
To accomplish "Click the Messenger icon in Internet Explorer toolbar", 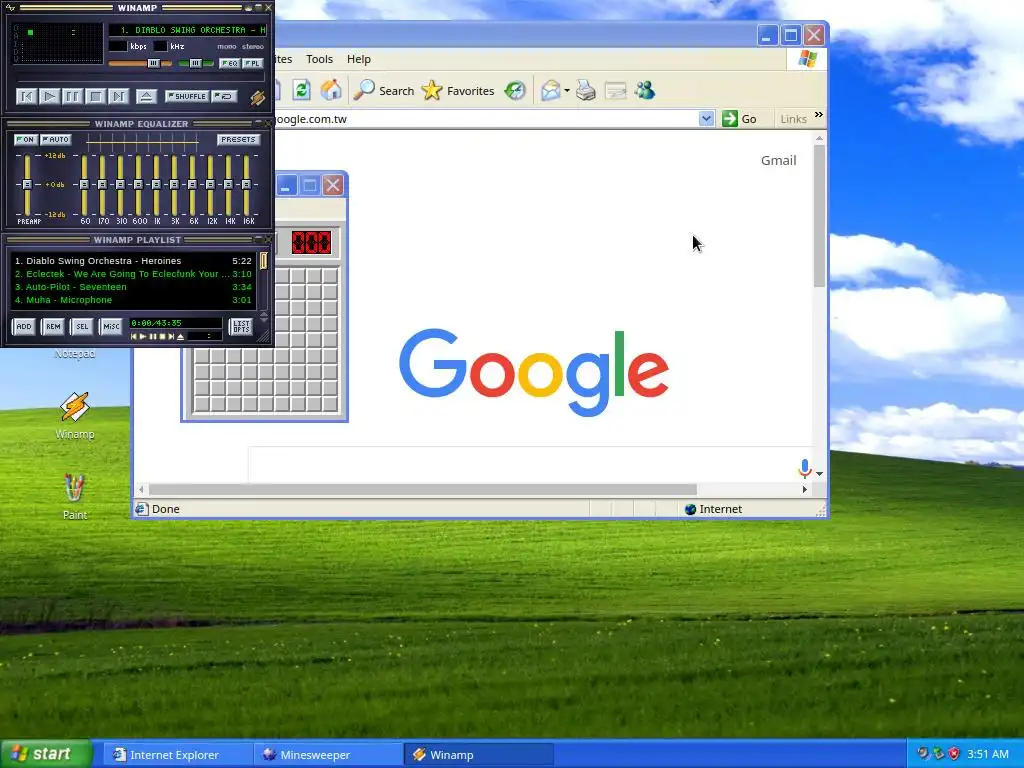I will (645, 90).
